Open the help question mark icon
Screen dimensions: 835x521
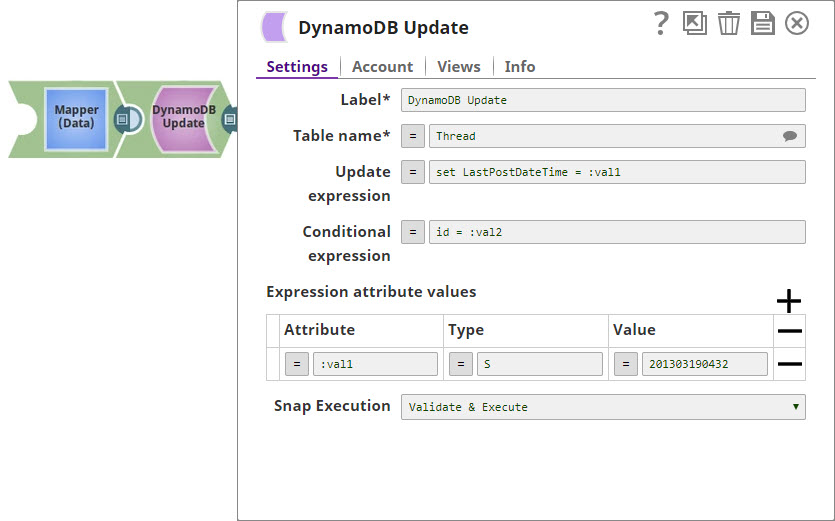(x=661, y=23)
